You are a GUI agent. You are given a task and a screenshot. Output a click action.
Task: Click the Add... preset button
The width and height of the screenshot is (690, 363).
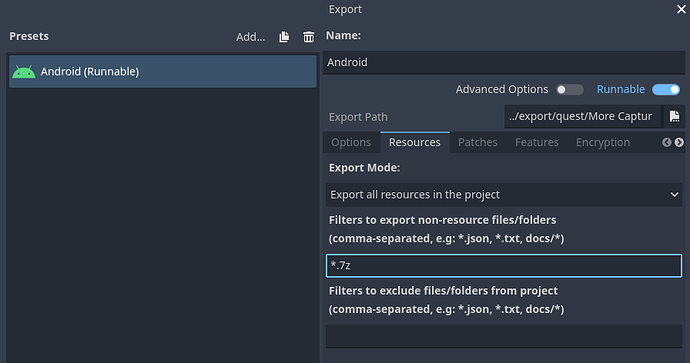tap(250, 37)
